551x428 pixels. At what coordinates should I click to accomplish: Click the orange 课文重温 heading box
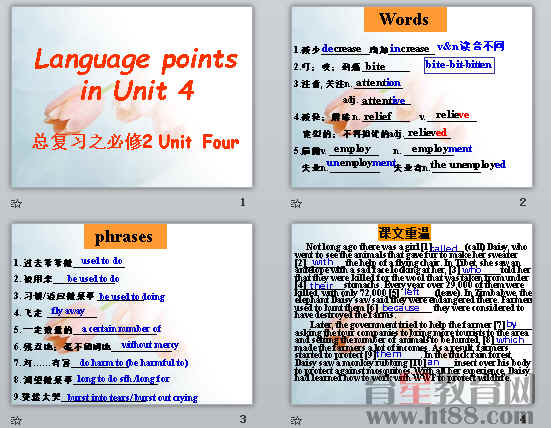(404, 233)
